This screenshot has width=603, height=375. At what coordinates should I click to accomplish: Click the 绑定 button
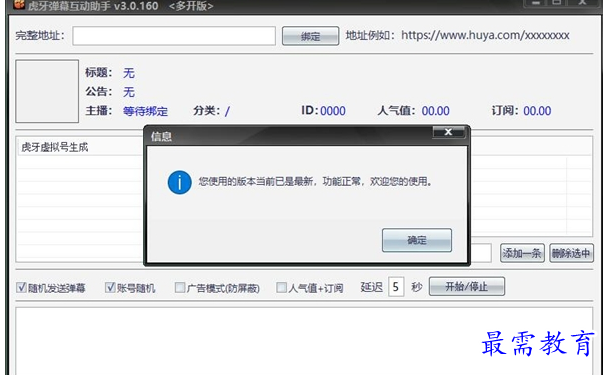310,36
